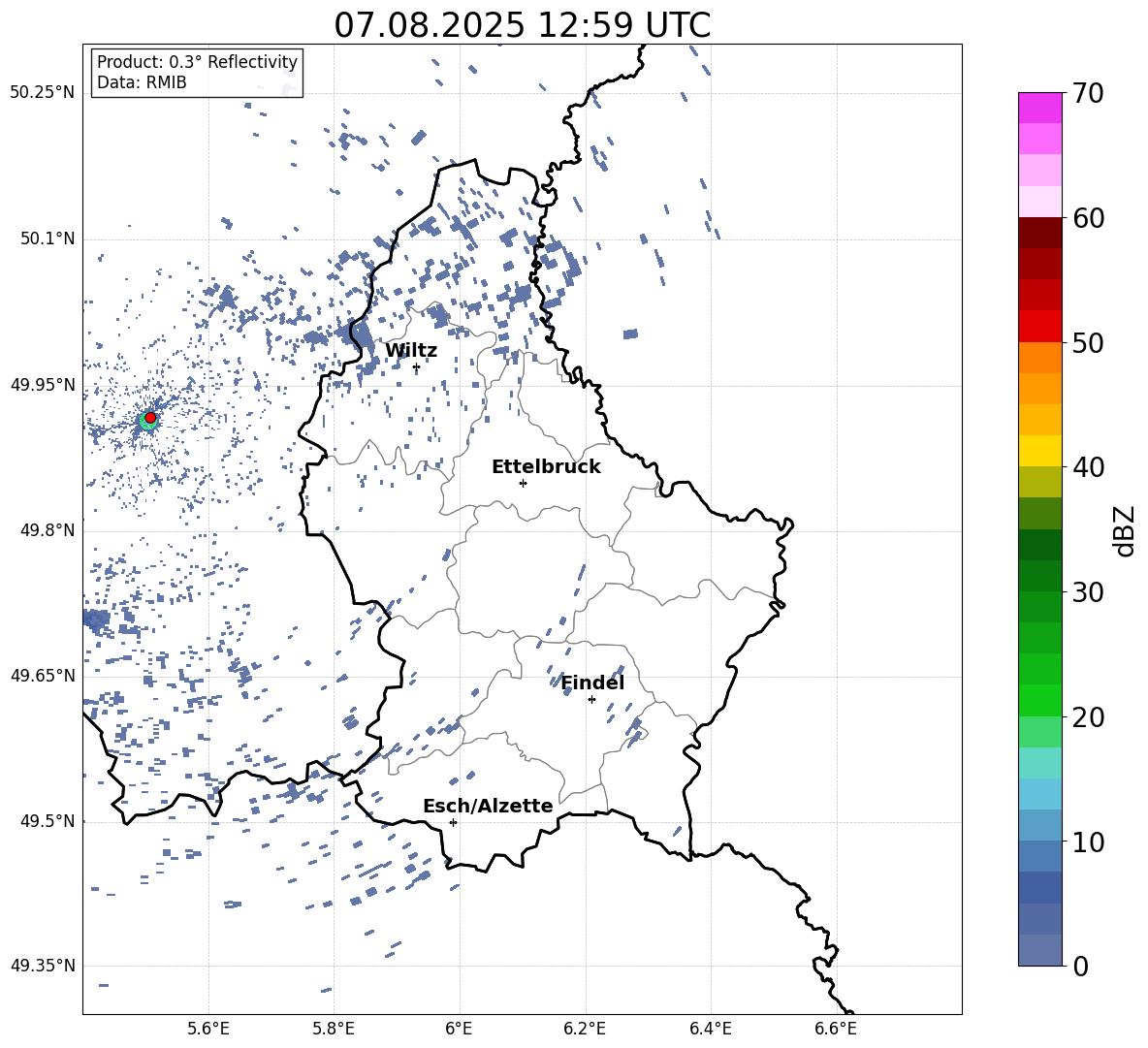Click the Product: 0.3° Reflectivity label
Image resolution: width=1148 pixels, height=1048 pixels.
tap(197, 61)
